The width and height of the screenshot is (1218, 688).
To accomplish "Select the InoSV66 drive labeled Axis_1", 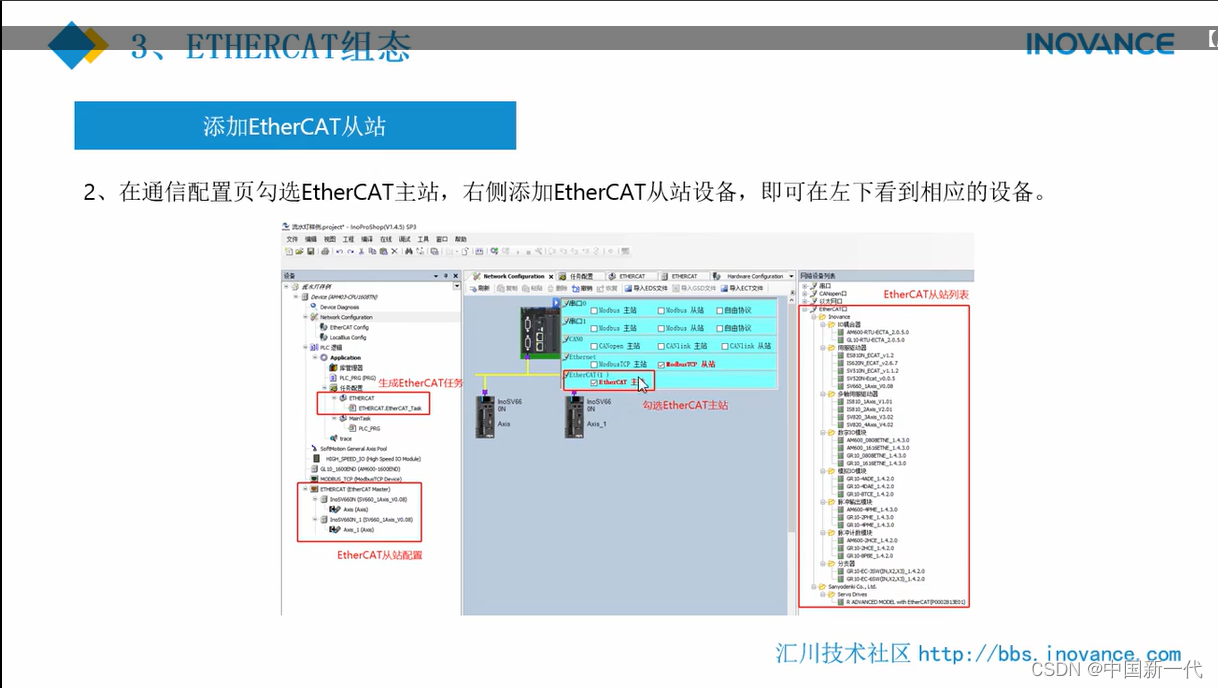I will pos(575,415).
